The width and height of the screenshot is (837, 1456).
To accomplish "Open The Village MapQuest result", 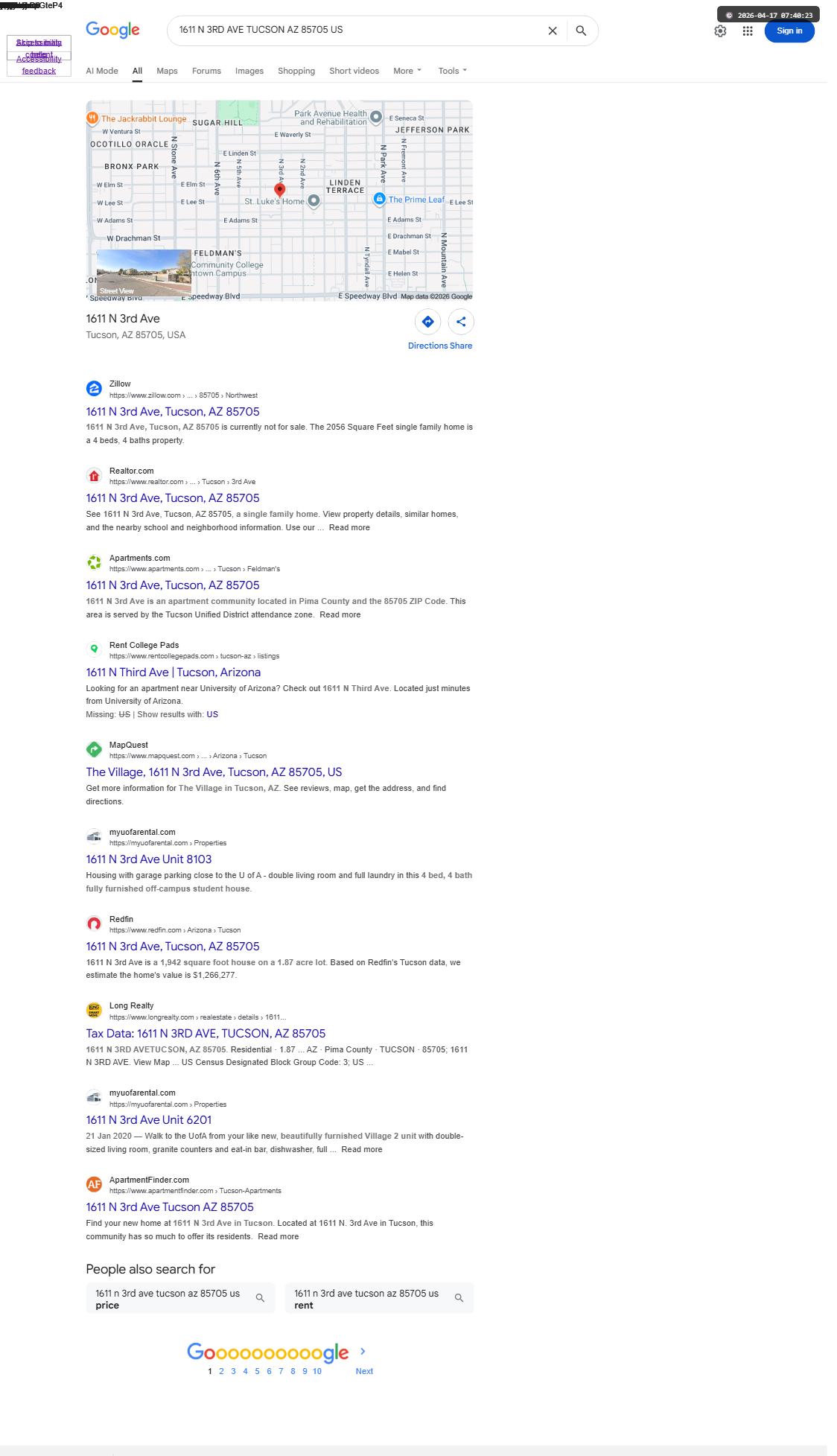I will point(214,772).
